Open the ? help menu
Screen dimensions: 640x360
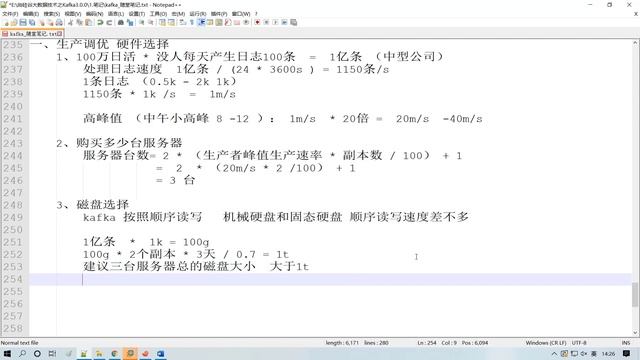pos(256,14)
